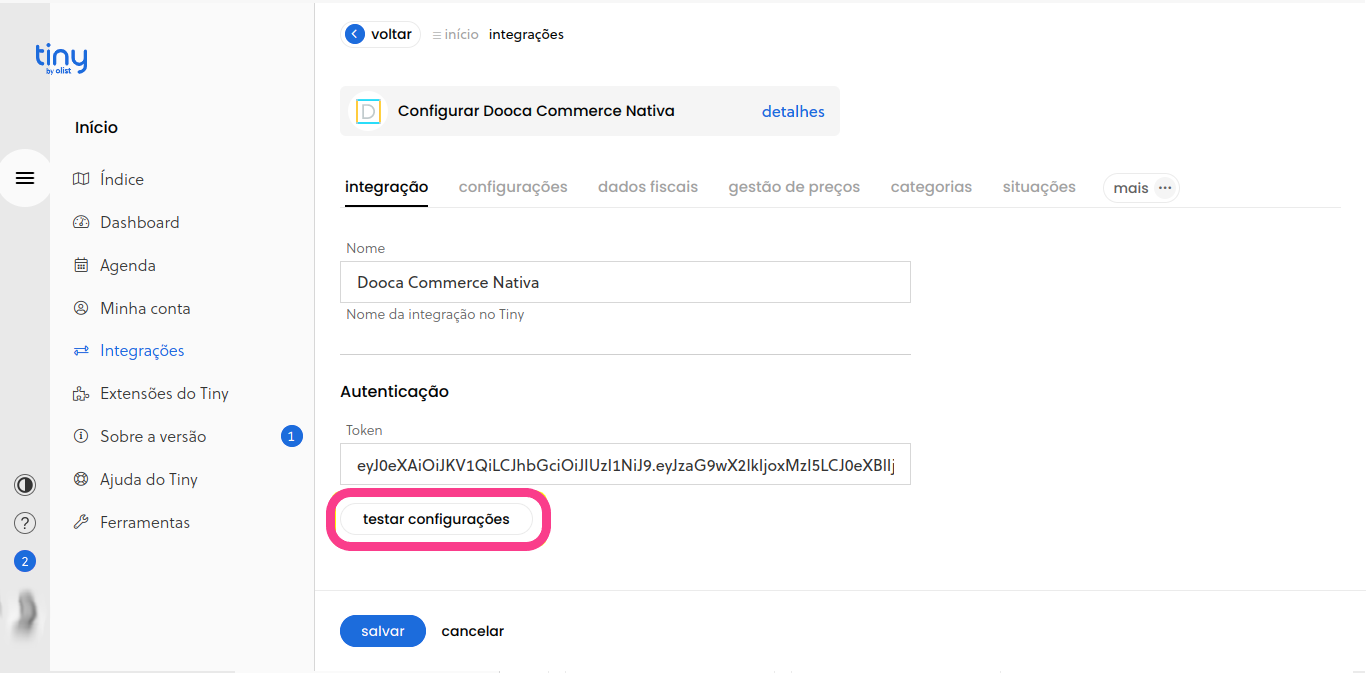
Task: Toggle the contrast theme icon
Action: tap(25, 485)
